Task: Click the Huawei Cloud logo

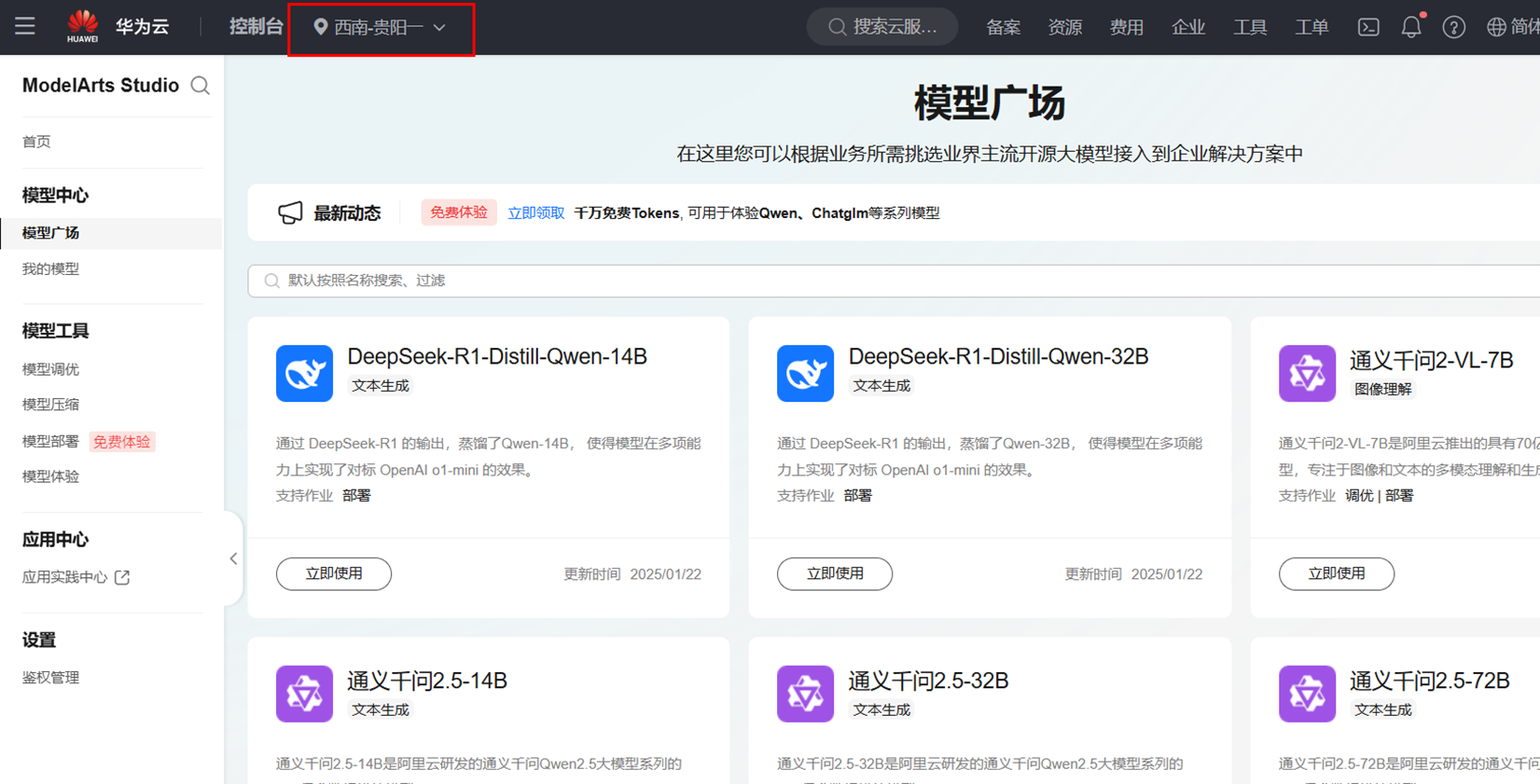Action: pyautogui.click(x=82, y=26)
